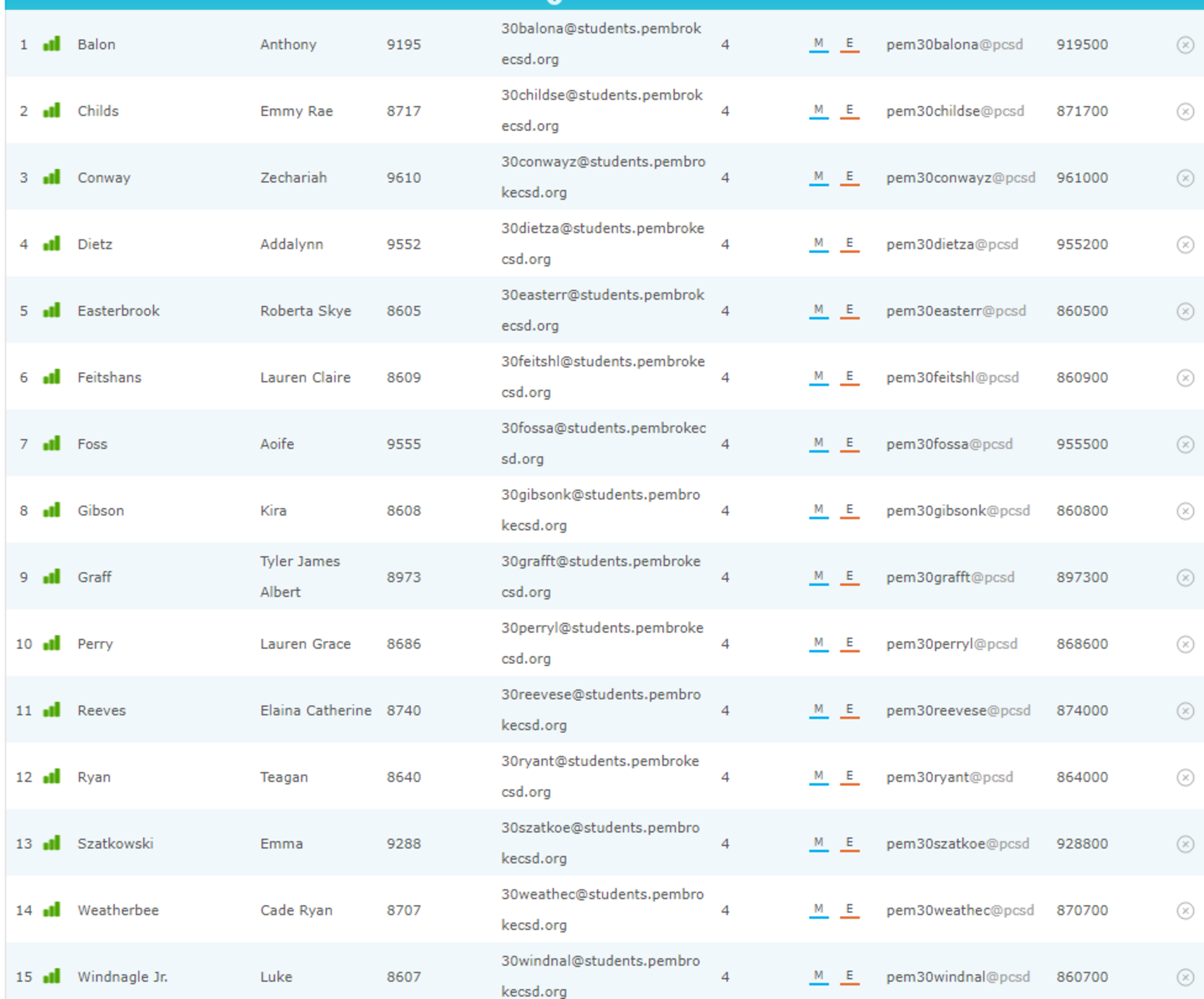Toggle the M subject for Balon
The image size is (1204, 999).
(818, 43)
